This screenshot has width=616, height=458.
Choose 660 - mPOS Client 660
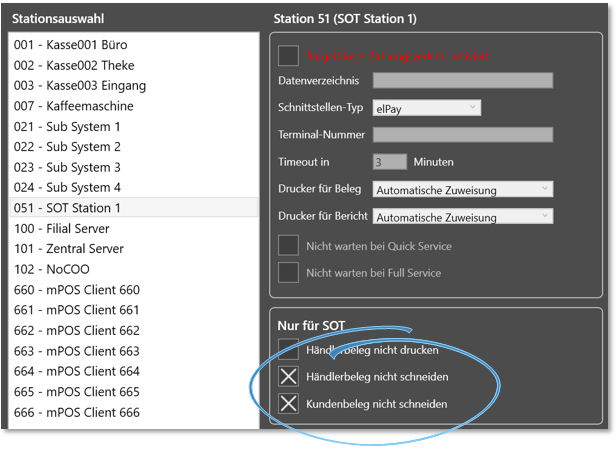tap(134, 289)
